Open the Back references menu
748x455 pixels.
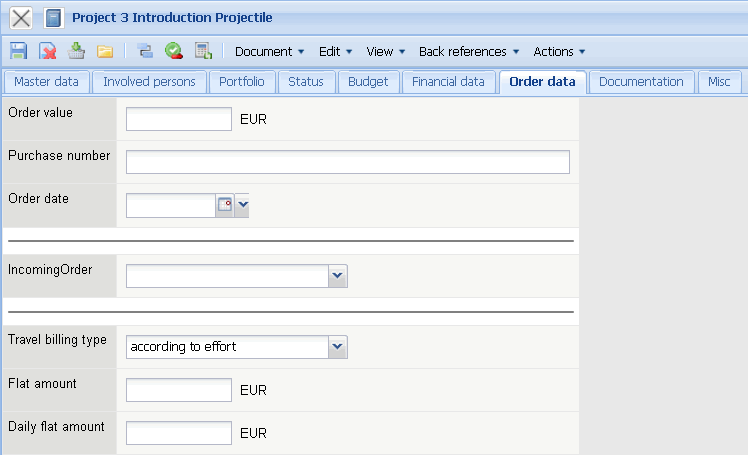469,51
